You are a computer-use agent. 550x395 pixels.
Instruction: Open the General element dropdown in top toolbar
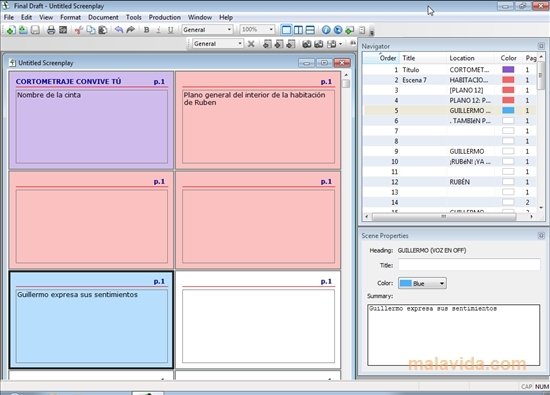(207, 30)
